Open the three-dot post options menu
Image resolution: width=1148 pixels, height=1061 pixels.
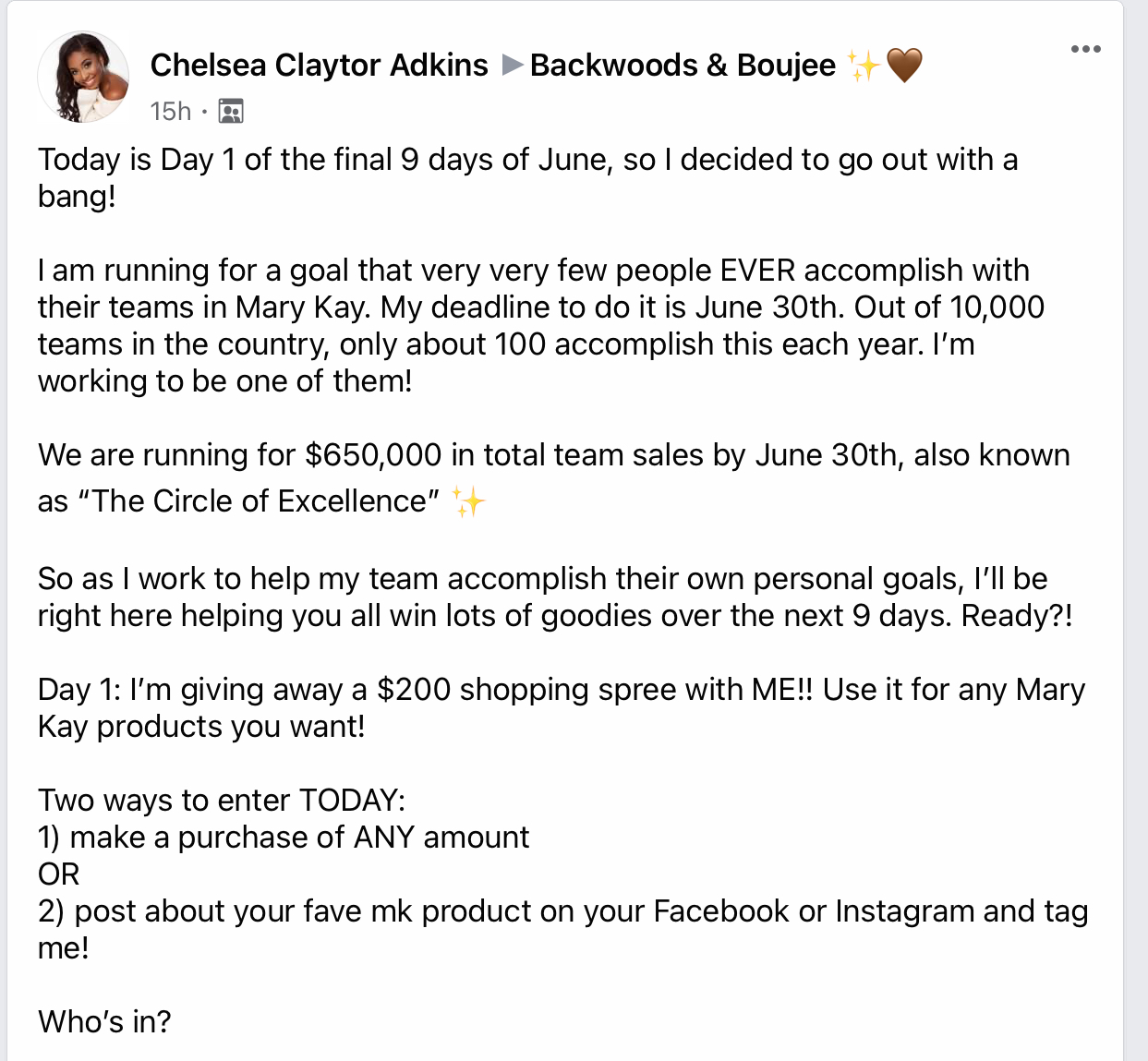point(1085,49)
